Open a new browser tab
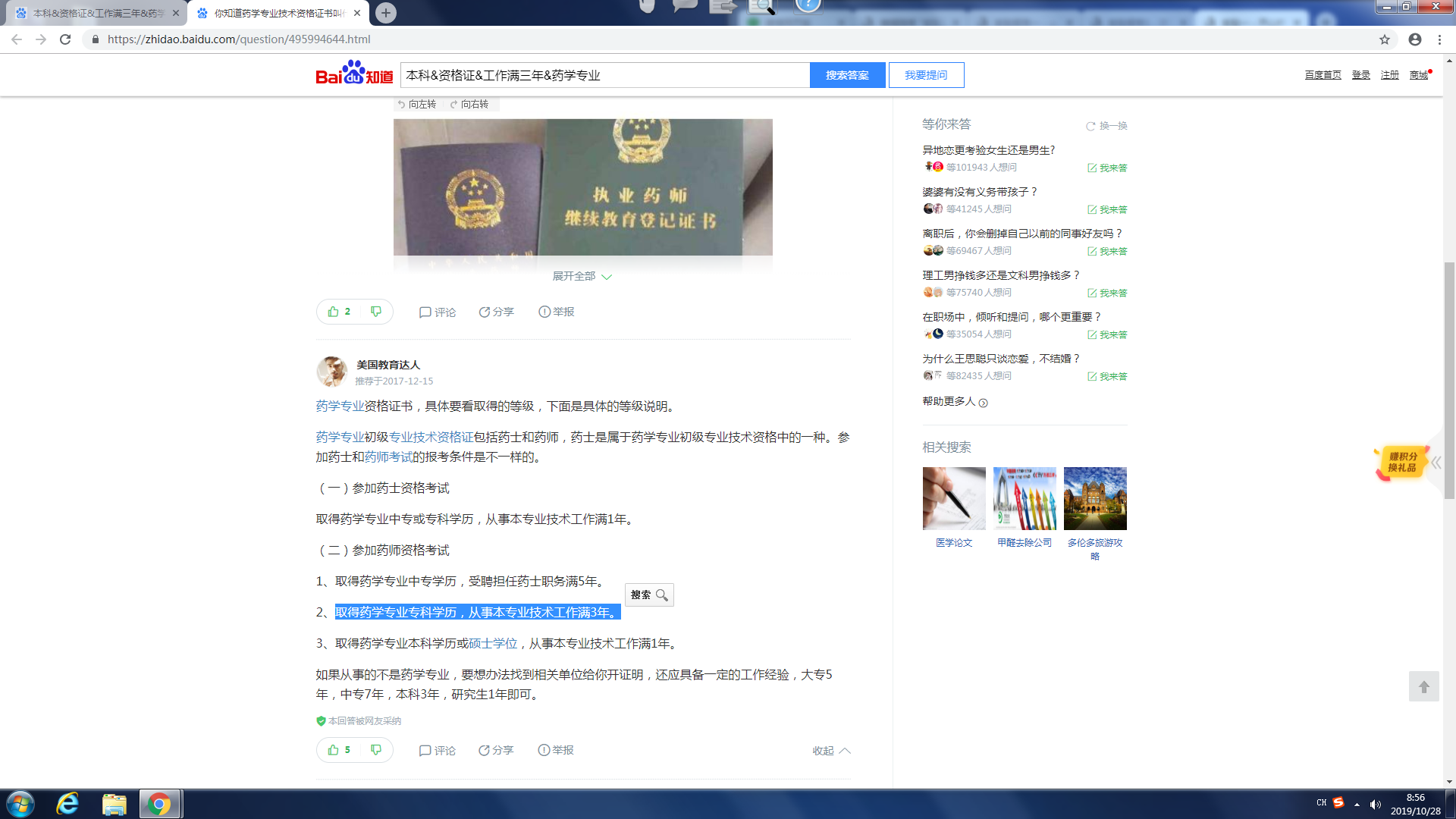1456x819 pixels. pyautogui.click(x=386, y=13)
